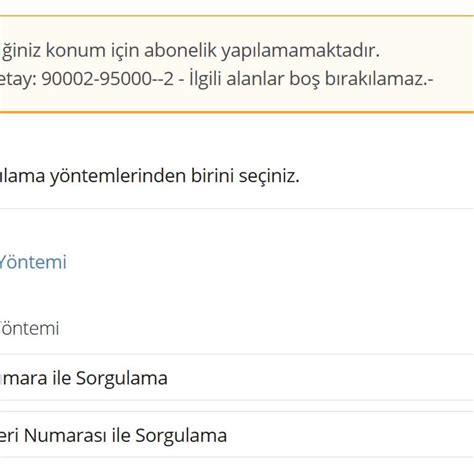Image resolution: width=474 pixels, height=474 pixels.
Task: Click the divider line under the instruction text
Action: [237, 209]
